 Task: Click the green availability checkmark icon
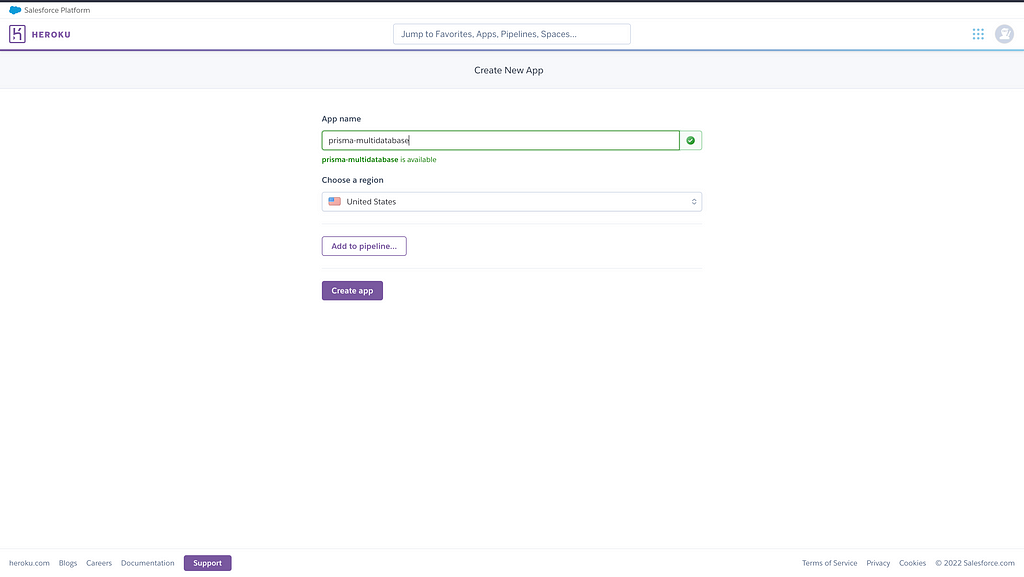[x=690, y=140]
